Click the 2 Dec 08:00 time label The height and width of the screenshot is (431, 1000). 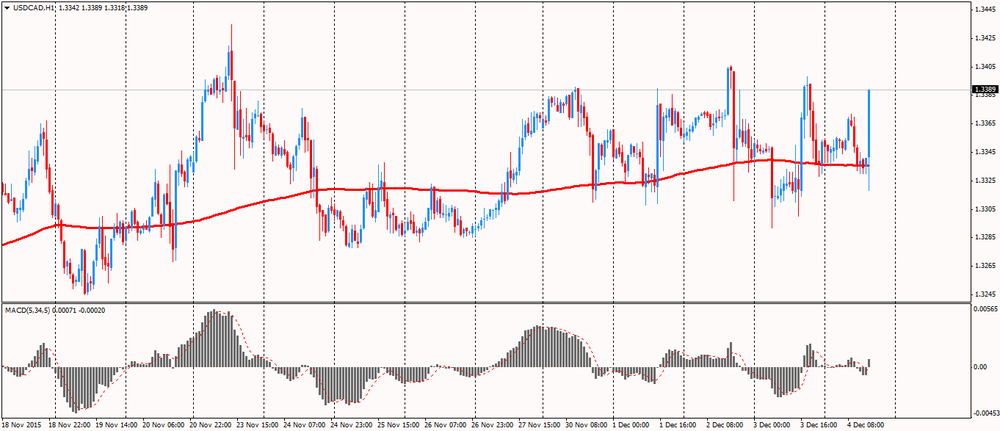coord(726,423)
